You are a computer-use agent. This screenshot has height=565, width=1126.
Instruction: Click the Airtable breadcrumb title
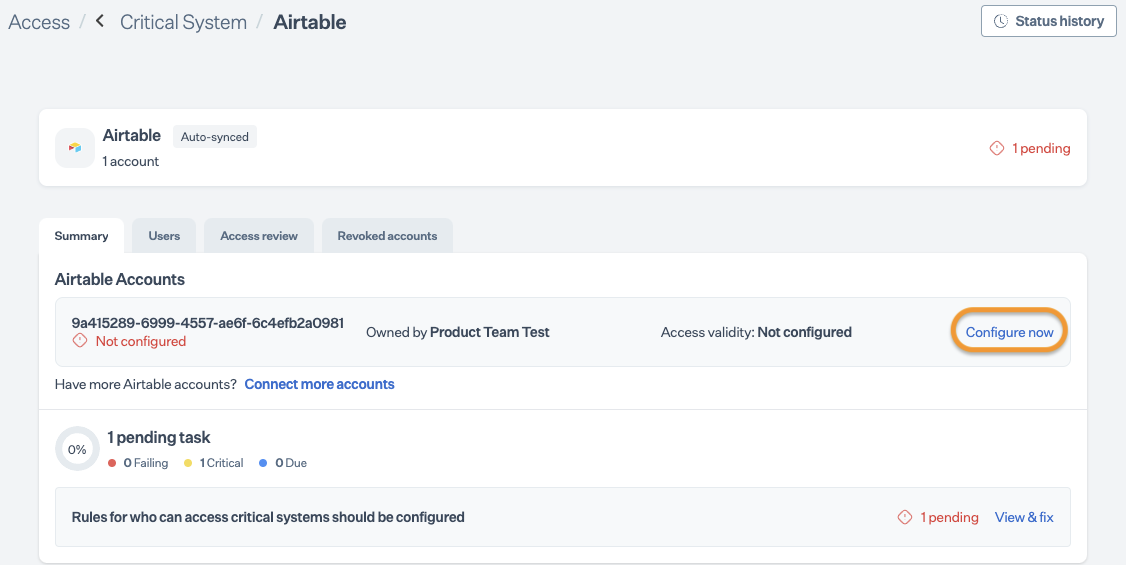[310, 22]
